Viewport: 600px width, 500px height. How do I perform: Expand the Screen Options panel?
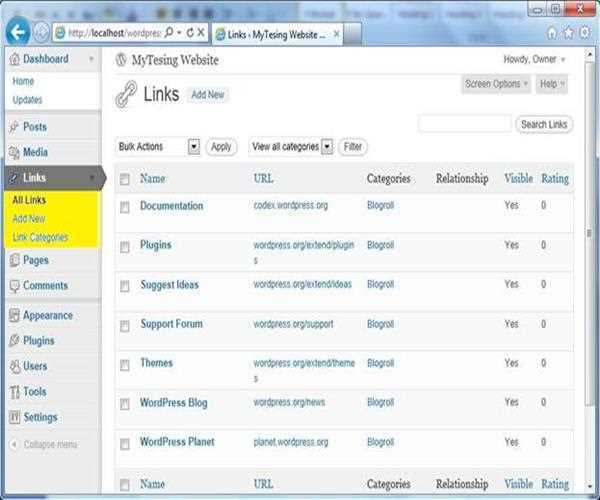[x=496, y=84]
